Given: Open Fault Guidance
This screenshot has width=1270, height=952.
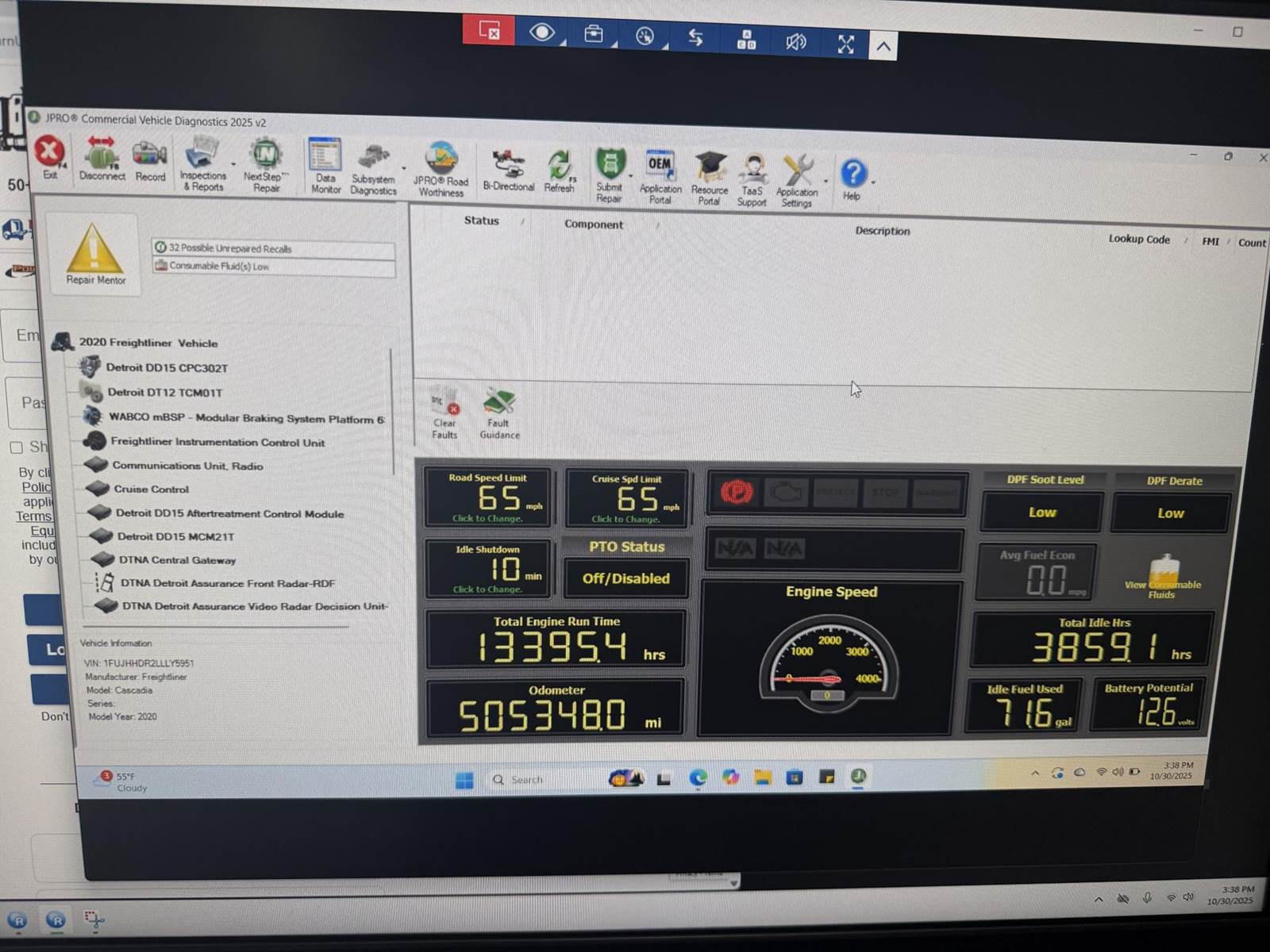Looking at the screenshot, I should 499,413.
